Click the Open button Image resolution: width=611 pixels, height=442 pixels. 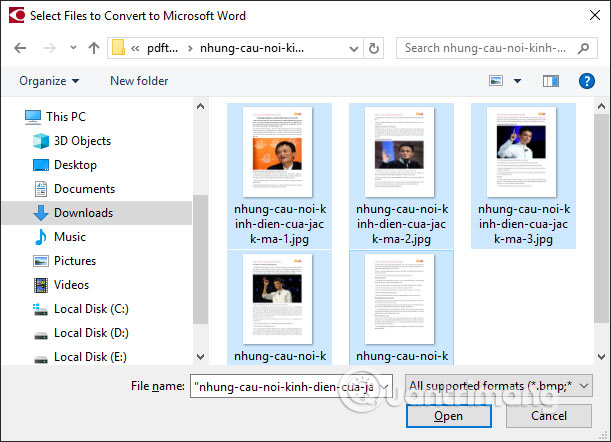coord(449,416)
